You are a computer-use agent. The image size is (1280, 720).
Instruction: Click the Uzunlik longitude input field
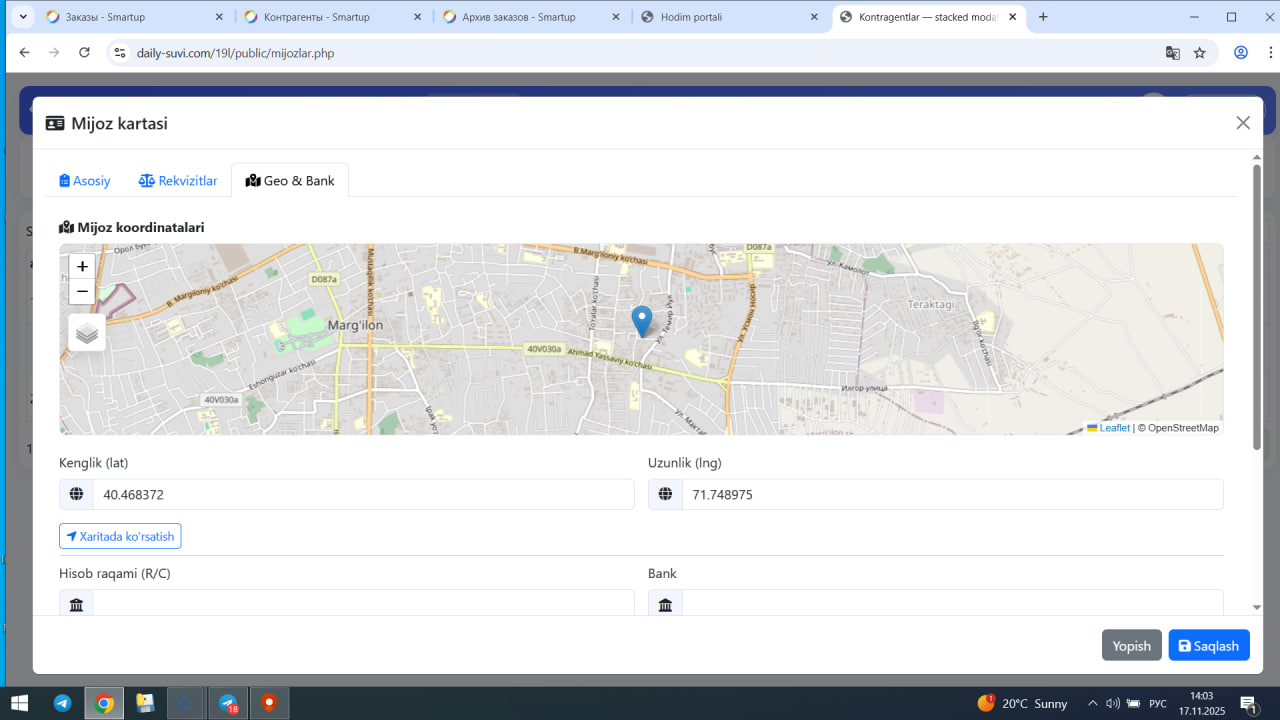(951, 494)
